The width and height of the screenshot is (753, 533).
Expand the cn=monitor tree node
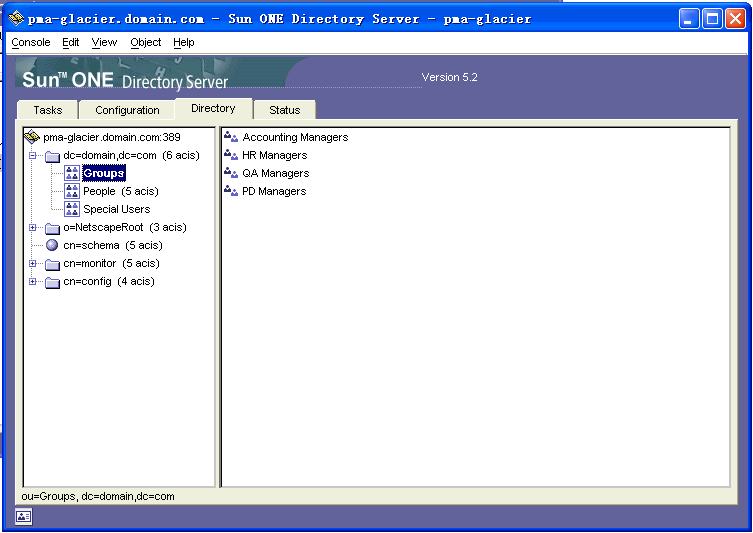coord(33,264)
